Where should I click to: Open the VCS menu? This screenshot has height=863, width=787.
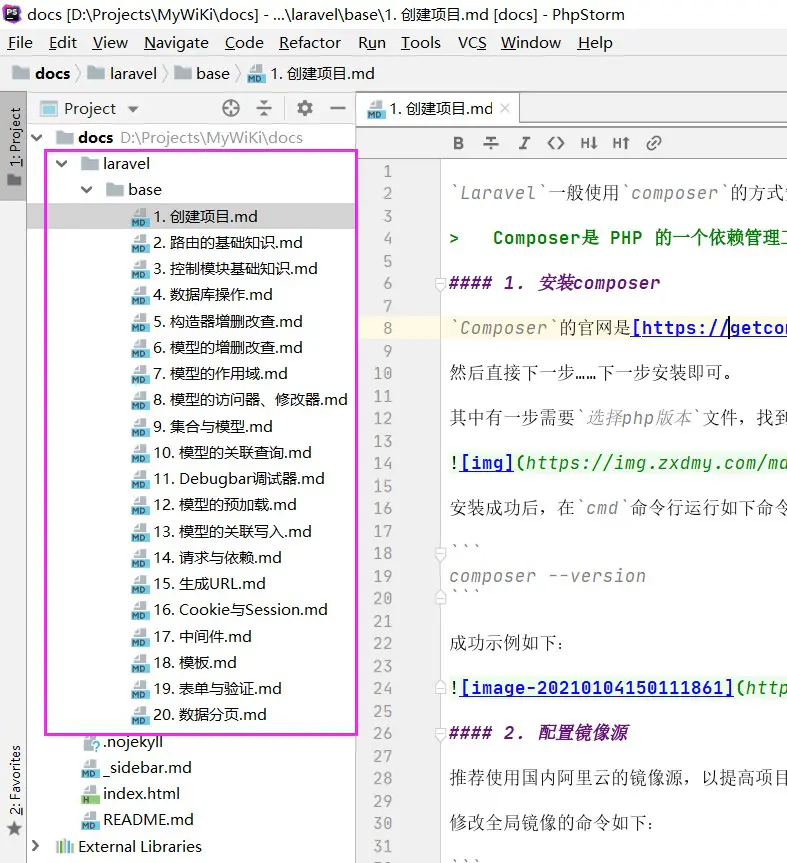pos(472,42)
